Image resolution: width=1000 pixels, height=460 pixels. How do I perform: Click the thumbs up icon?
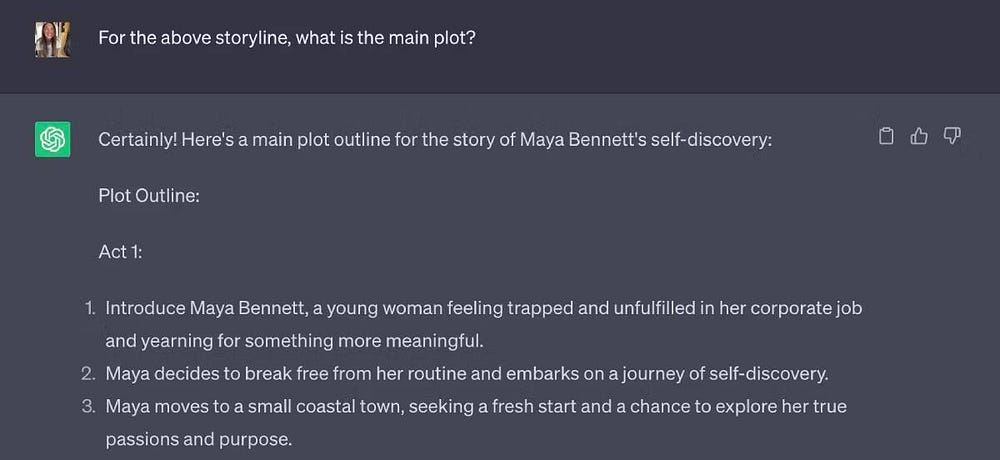[x=919, y=137]
